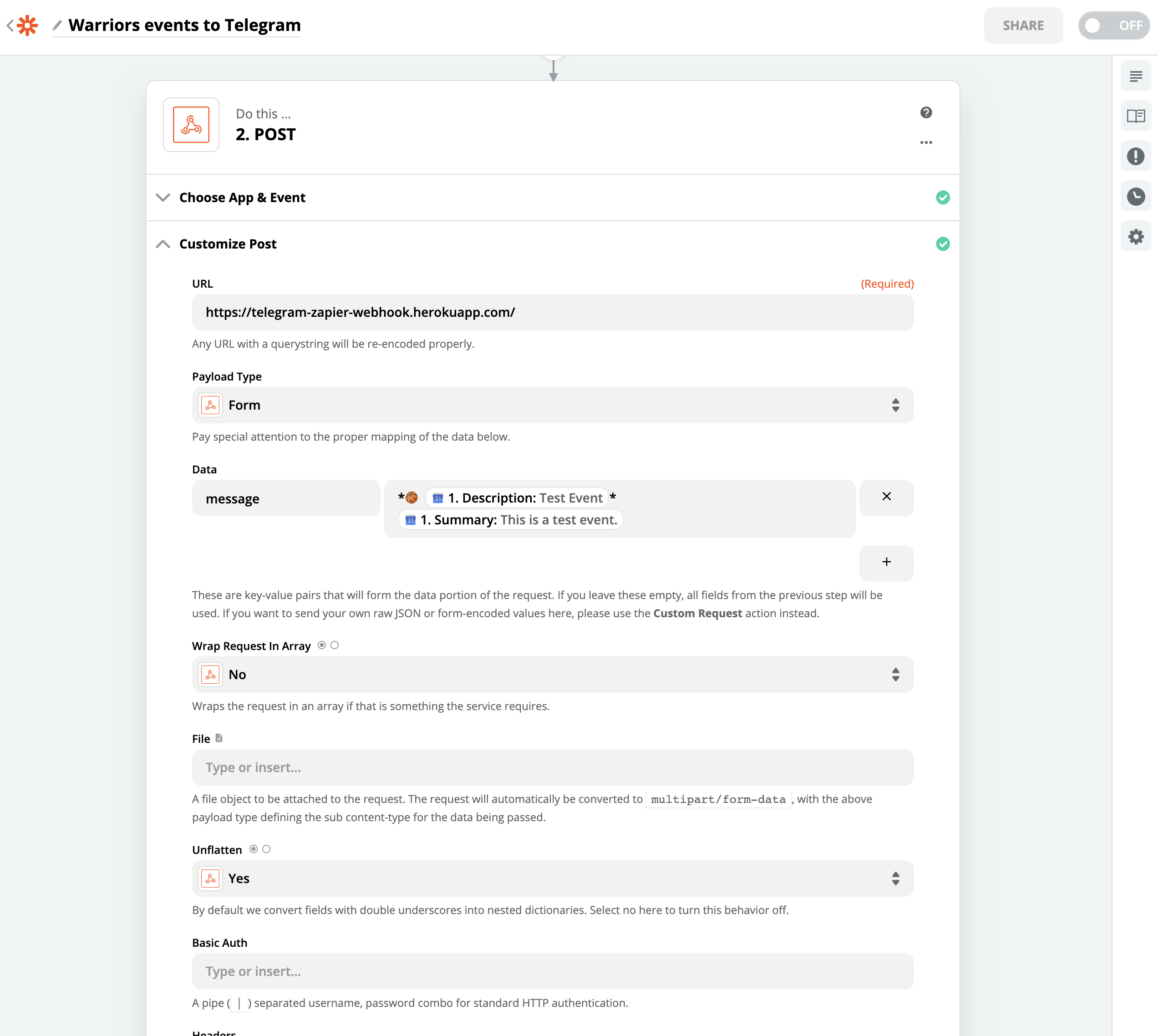Select second radio option beside Unflatten
The image size is (1158, 1036).
pos(266,849)
